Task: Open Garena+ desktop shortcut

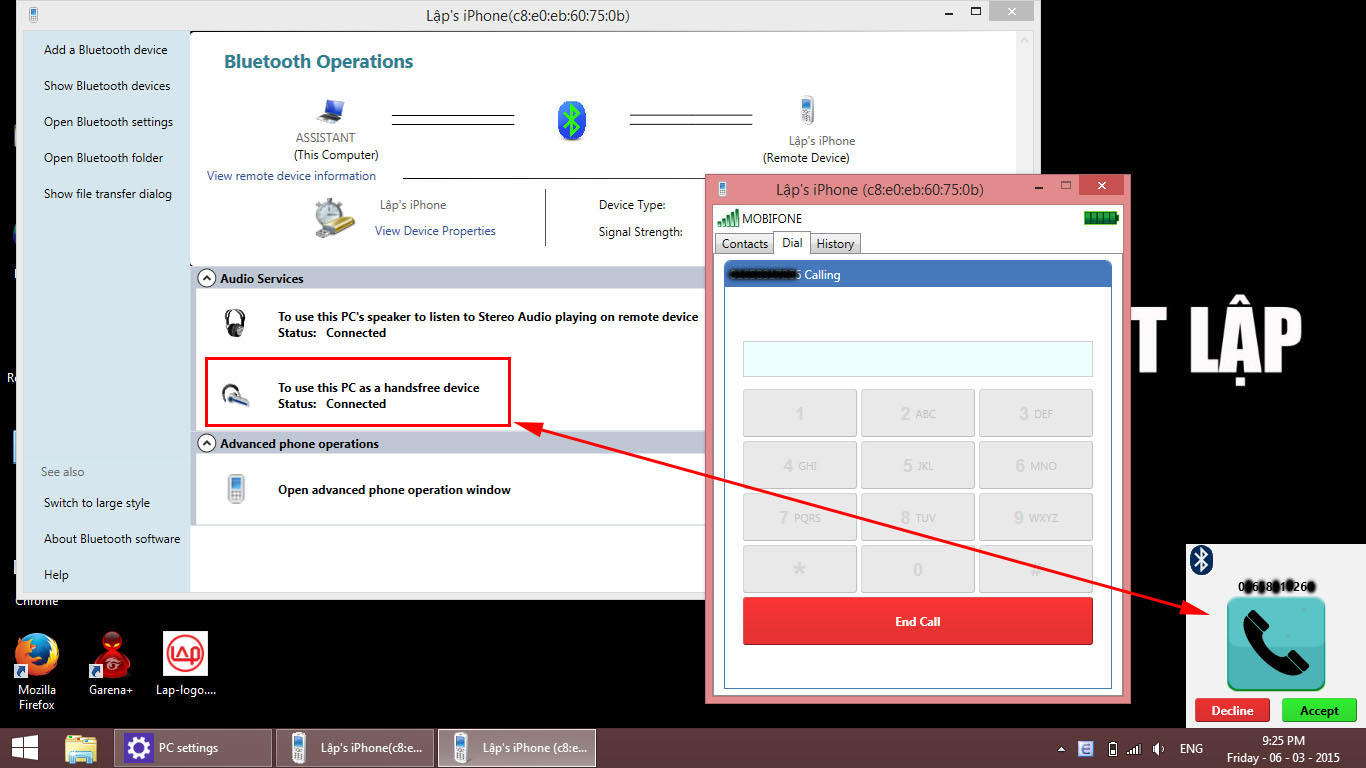Action: pyautogui.click(x=111, y=664)
